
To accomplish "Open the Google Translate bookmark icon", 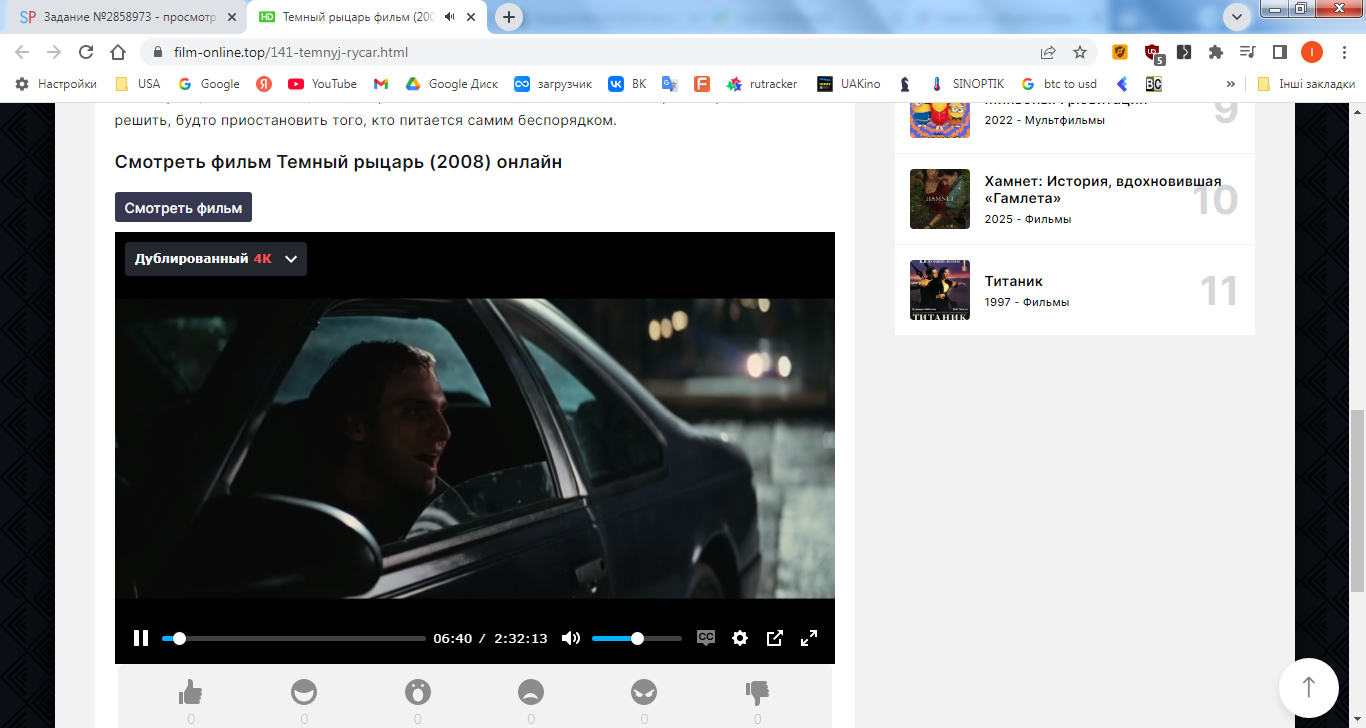I will tap(670, 84).
